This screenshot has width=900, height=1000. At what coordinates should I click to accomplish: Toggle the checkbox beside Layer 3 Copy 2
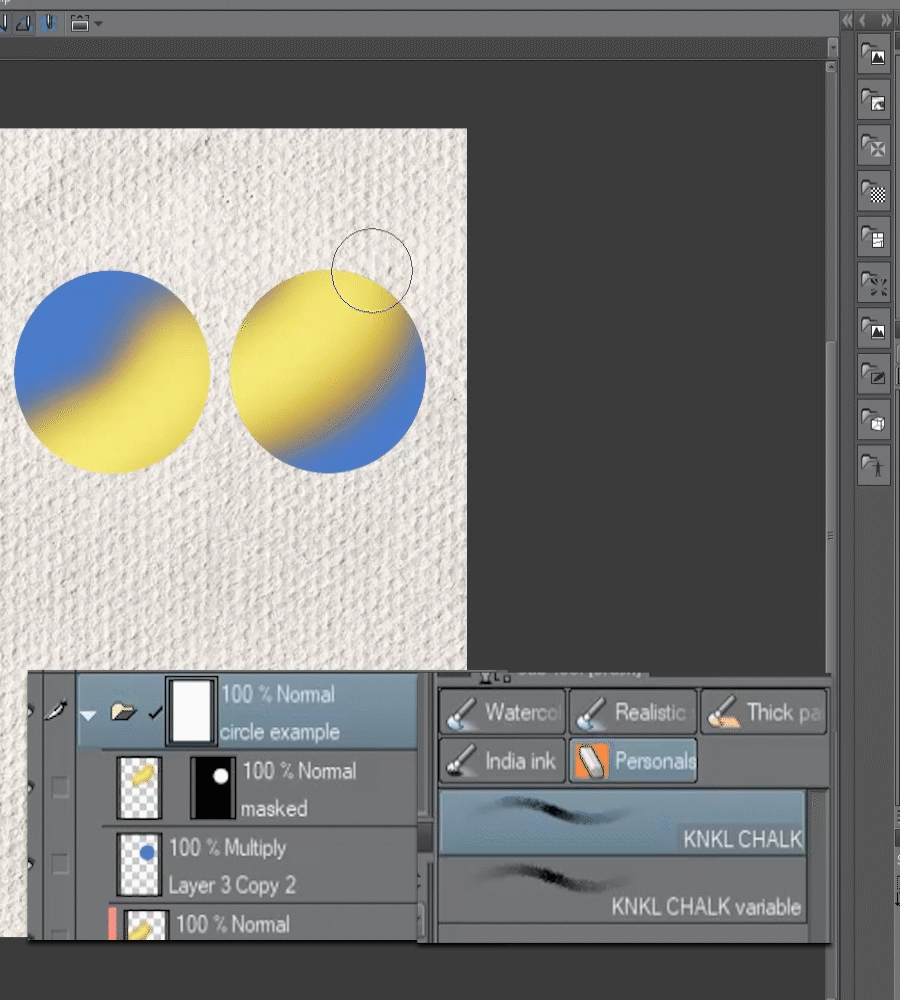[60, 864]
